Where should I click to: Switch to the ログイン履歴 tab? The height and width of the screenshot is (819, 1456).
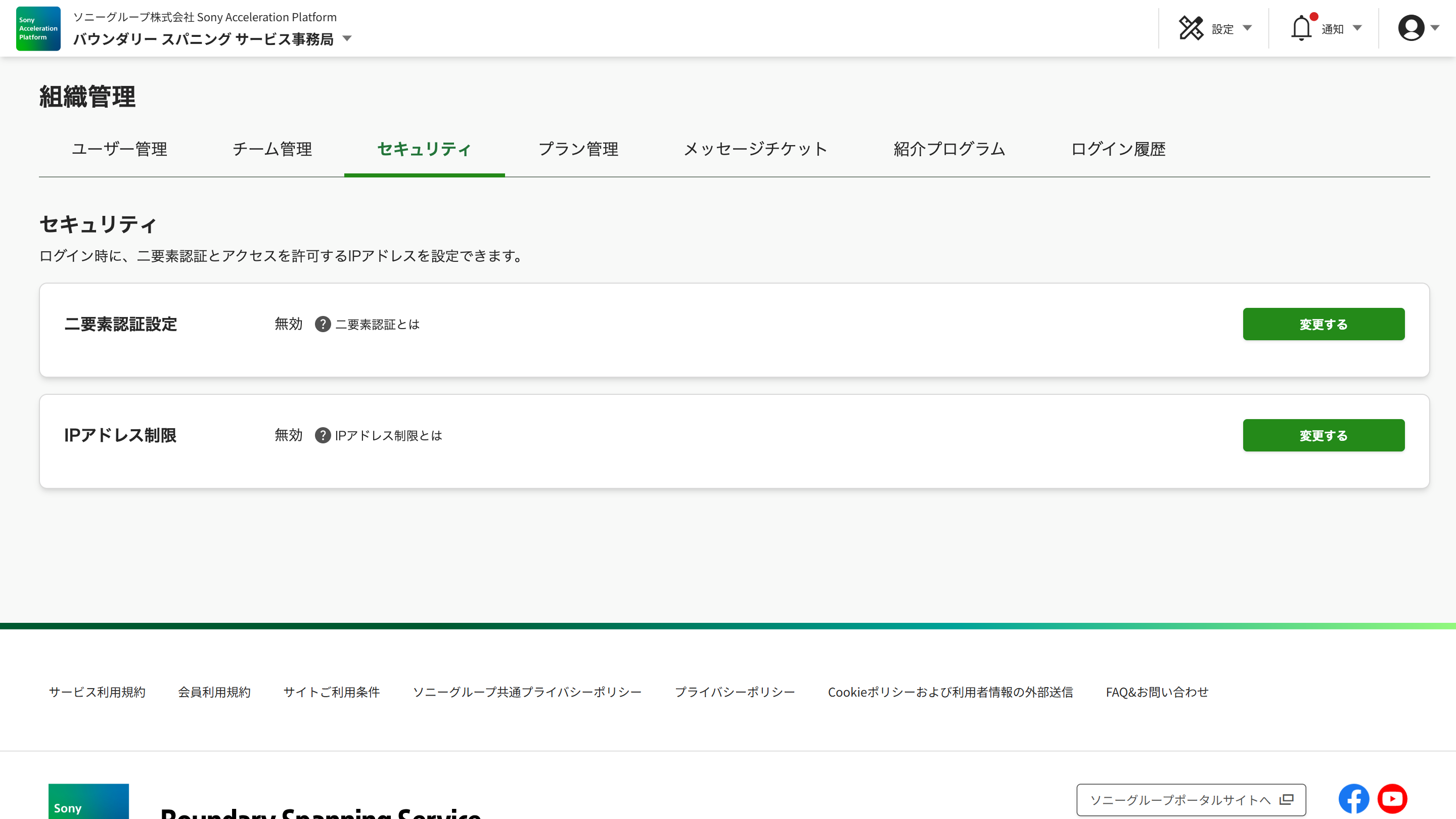(1118, 149)
